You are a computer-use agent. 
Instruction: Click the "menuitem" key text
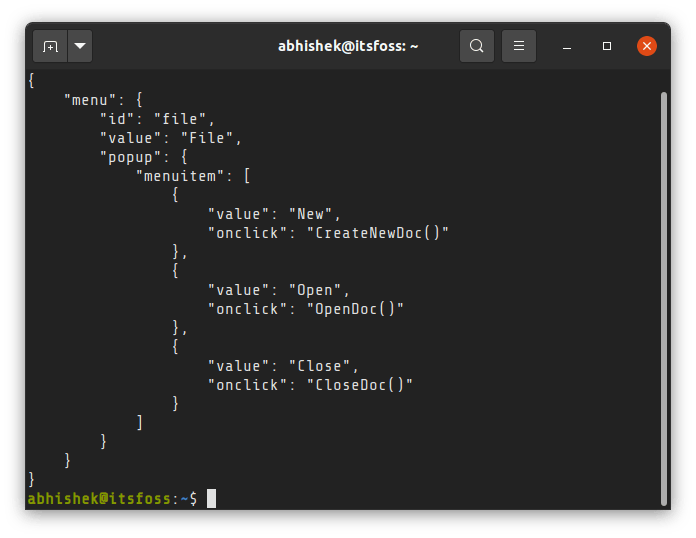point(180,176)
